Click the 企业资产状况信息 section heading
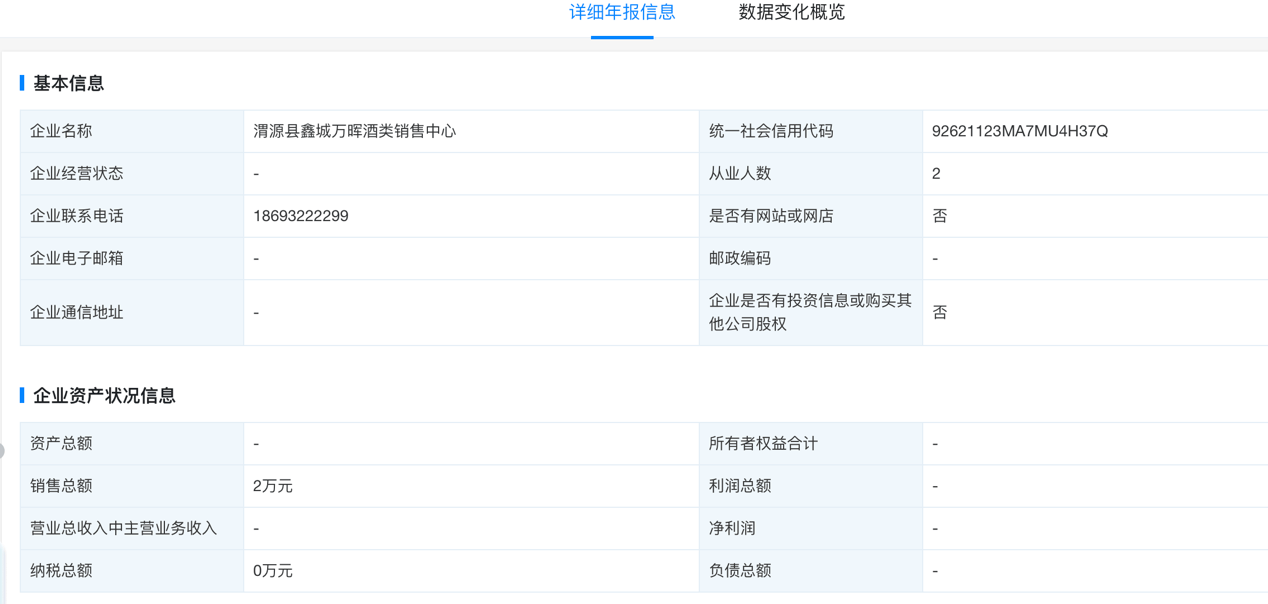This screenshot has height=604, width=1268. (x=104, y=395)
